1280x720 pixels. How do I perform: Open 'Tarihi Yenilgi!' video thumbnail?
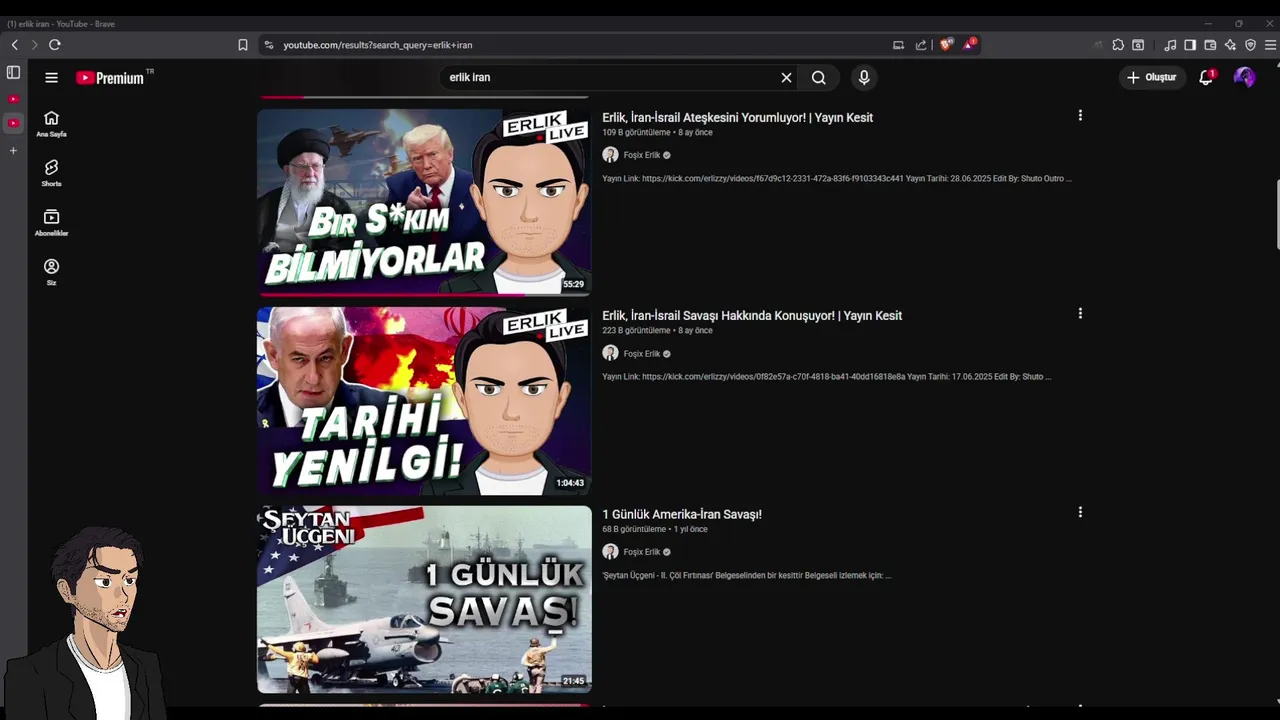(424, 400)
